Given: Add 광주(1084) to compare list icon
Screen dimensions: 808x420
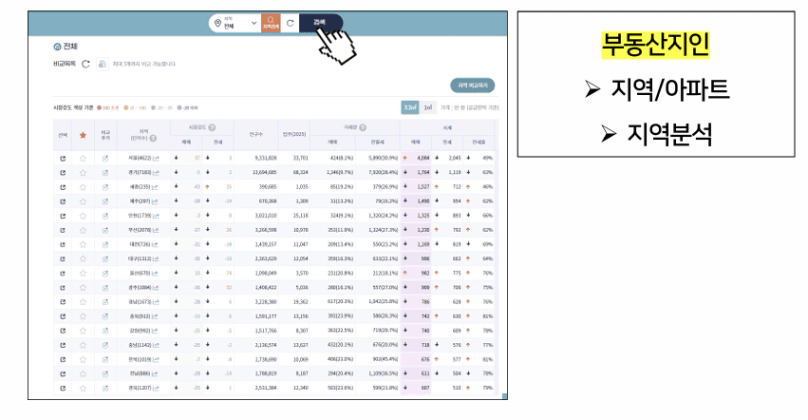Looking at the screenshot, I should point(105,288).
